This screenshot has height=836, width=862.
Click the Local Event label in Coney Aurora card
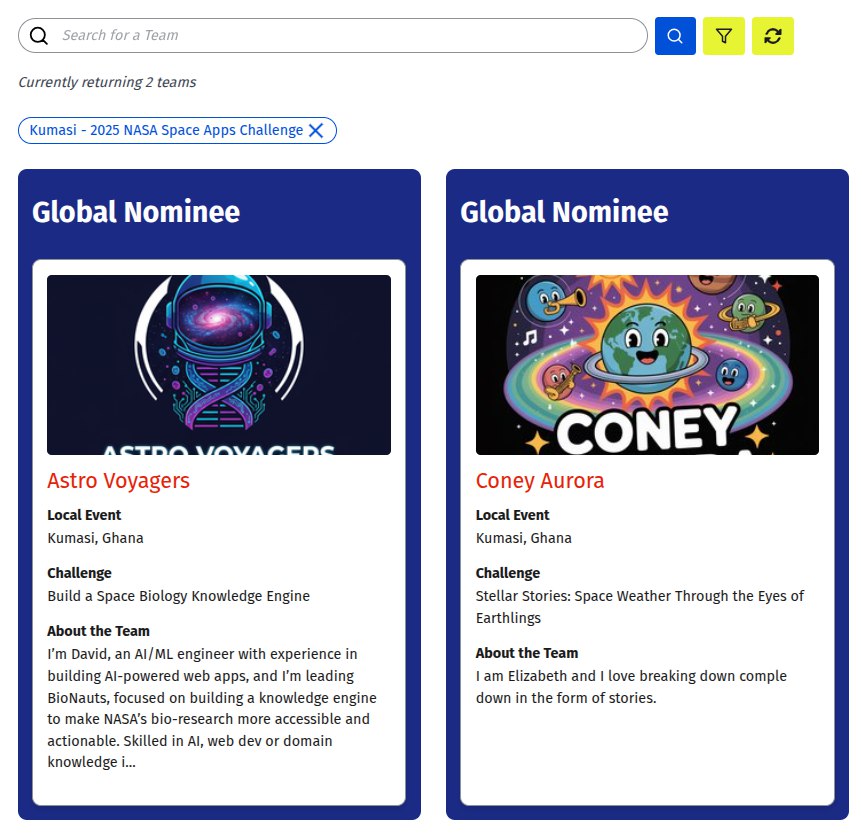512,515
